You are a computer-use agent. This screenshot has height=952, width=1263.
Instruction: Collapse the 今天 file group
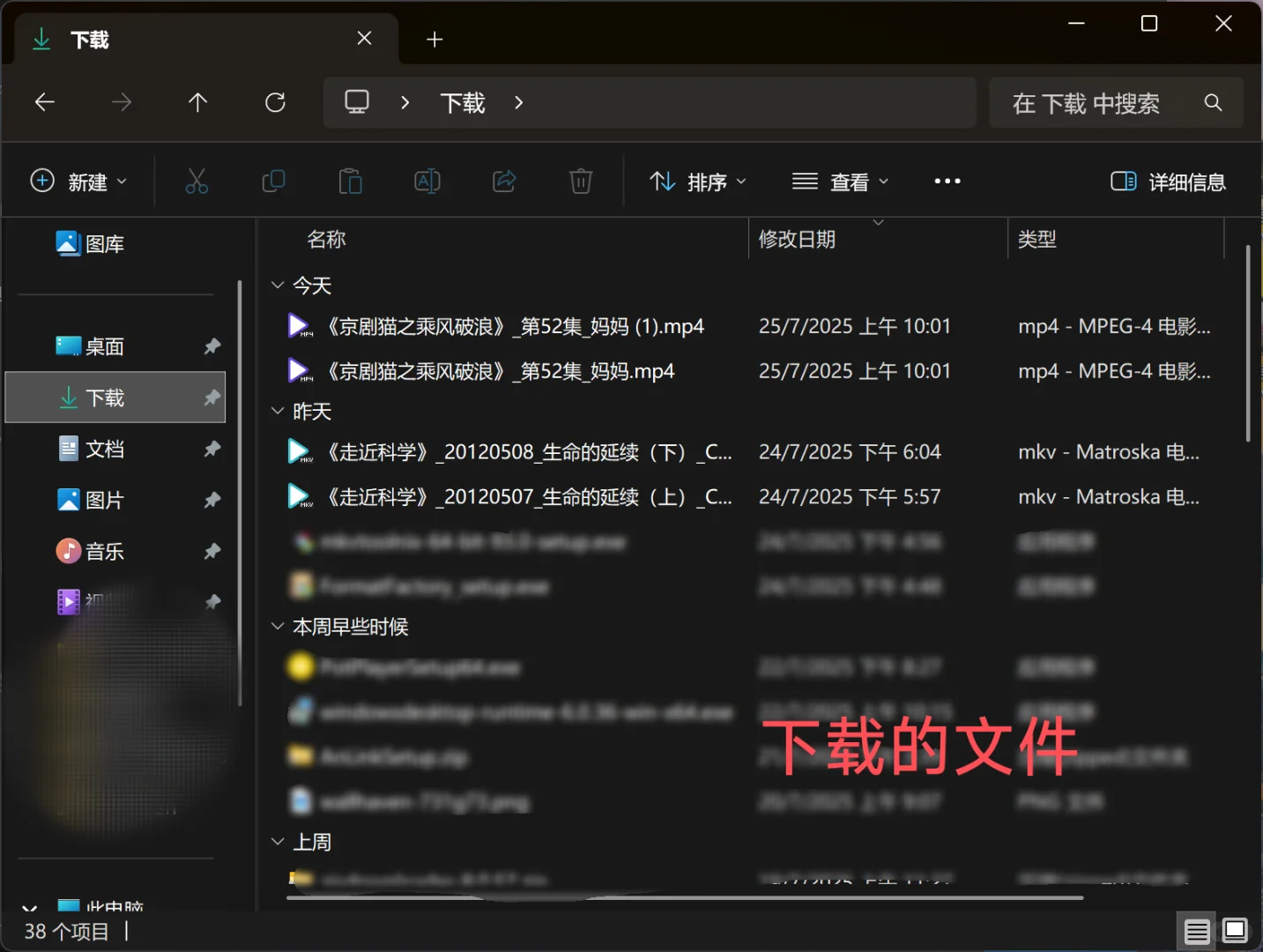(278, 285)
